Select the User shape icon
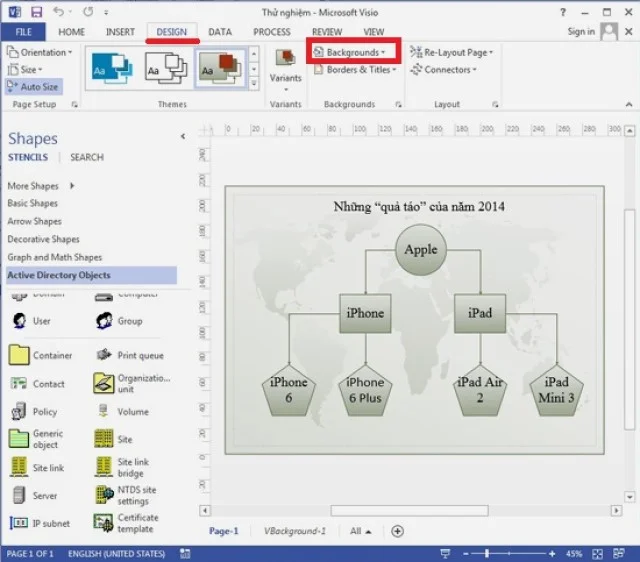This screenshot has width=640, height=562. [x=19, y=321]
